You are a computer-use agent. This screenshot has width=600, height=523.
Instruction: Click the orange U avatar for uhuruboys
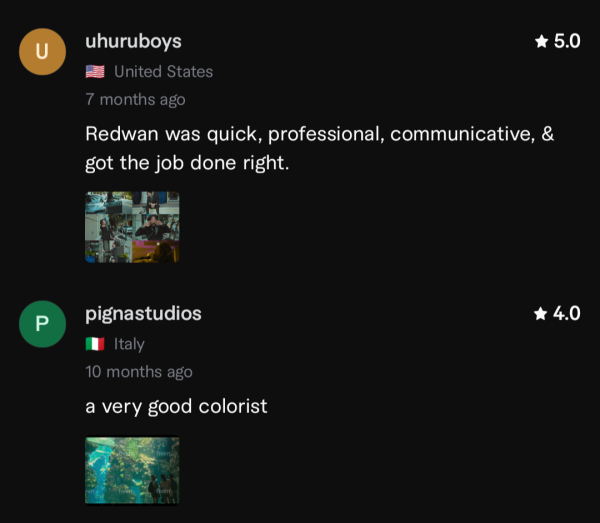[42, 52]
